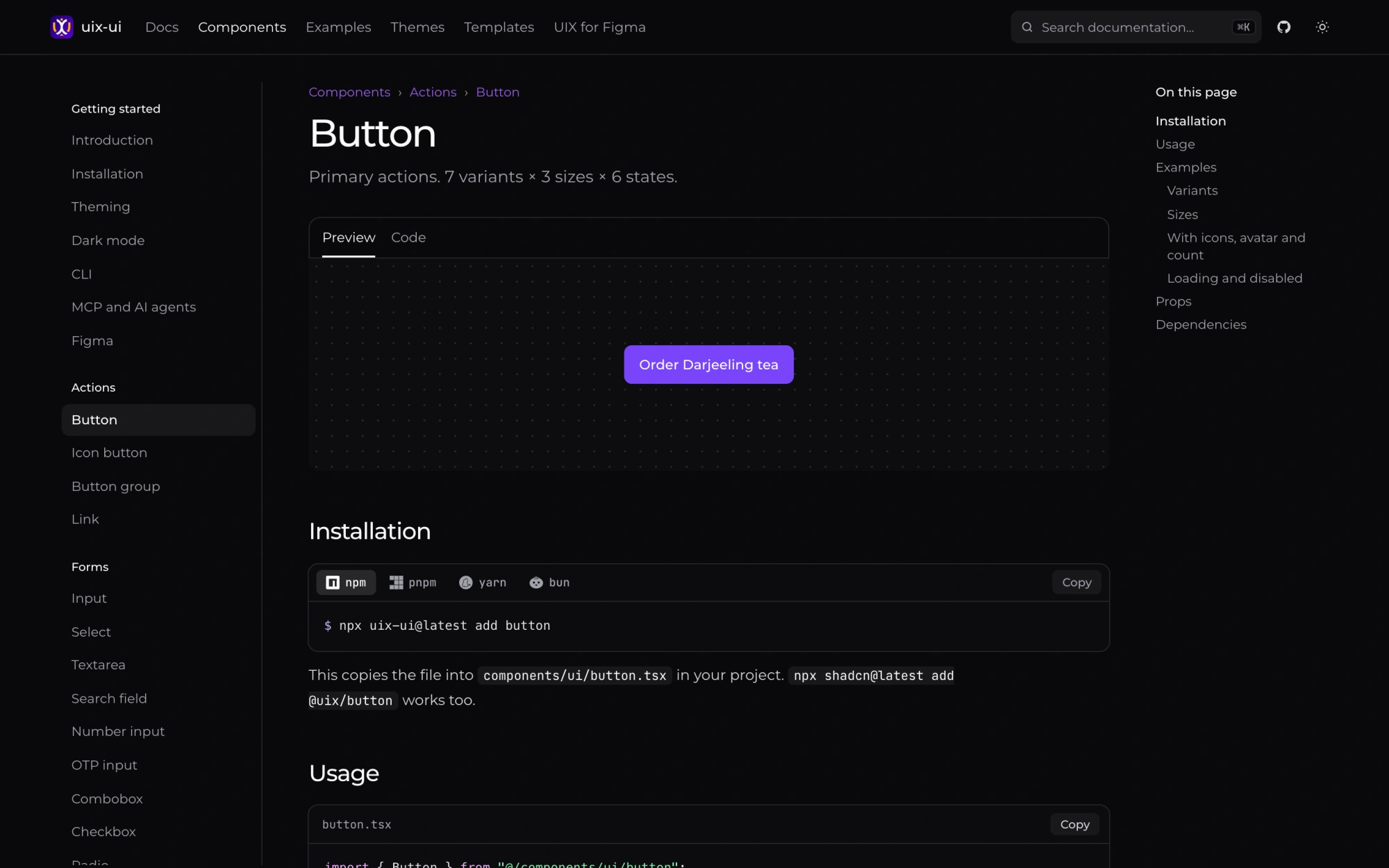Screen dimensions: 1389x868
Task: Open Introduction in the sidebar
Action: pyautogui.click(x=112, y=140)
